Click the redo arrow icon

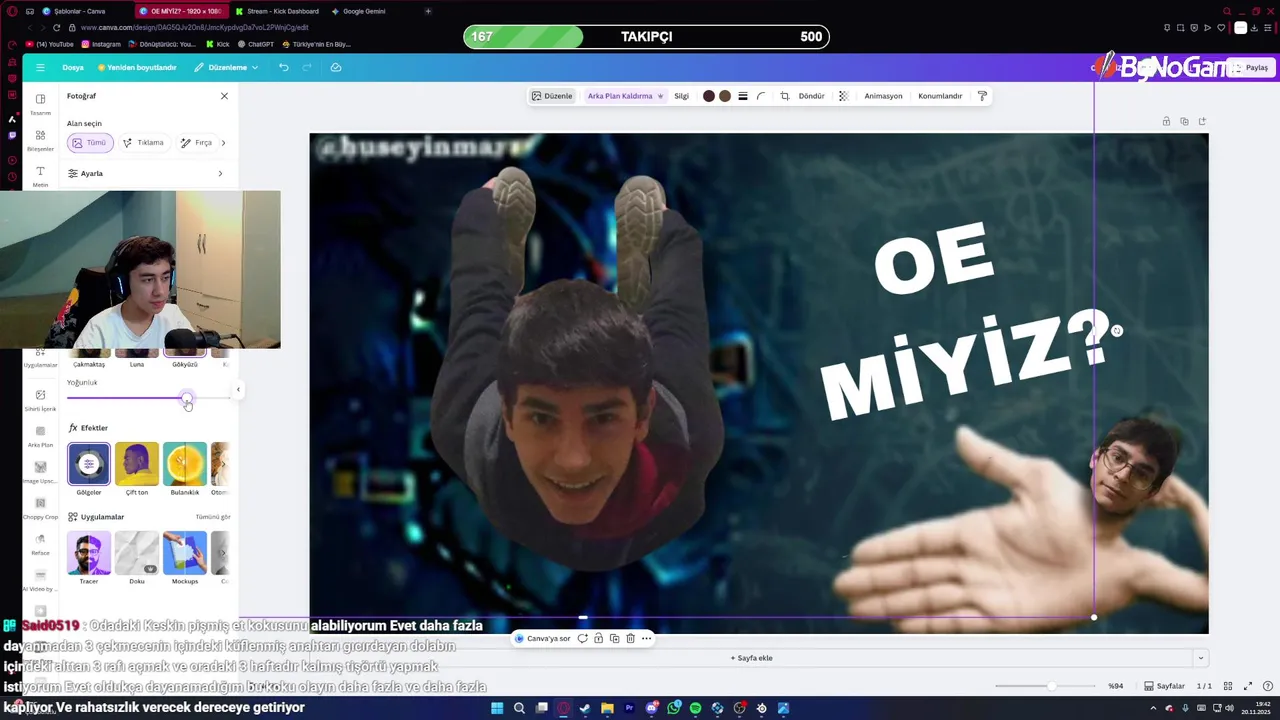pos(307,67)
